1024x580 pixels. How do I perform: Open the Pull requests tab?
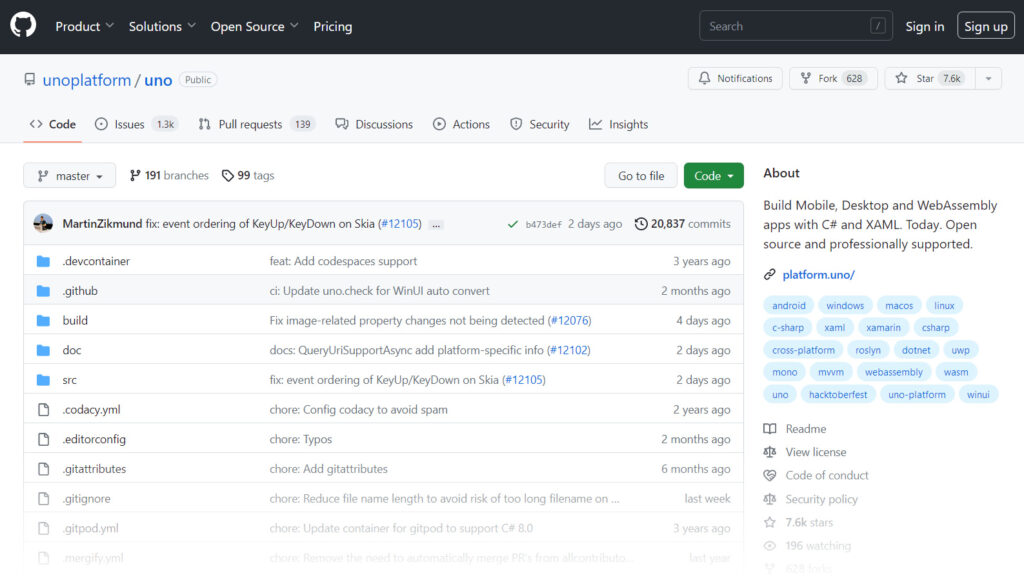coord(257,124)
